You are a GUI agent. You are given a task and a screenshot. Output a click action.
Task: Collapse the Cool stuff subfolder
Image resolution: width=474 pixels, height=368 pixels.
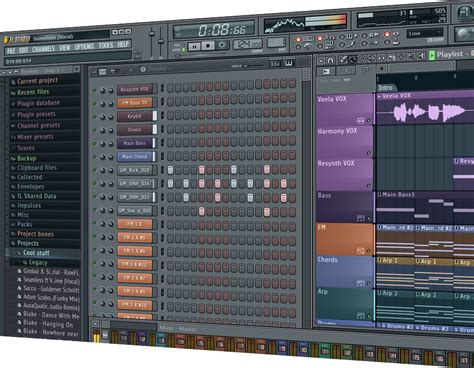[x=36, y=253]
